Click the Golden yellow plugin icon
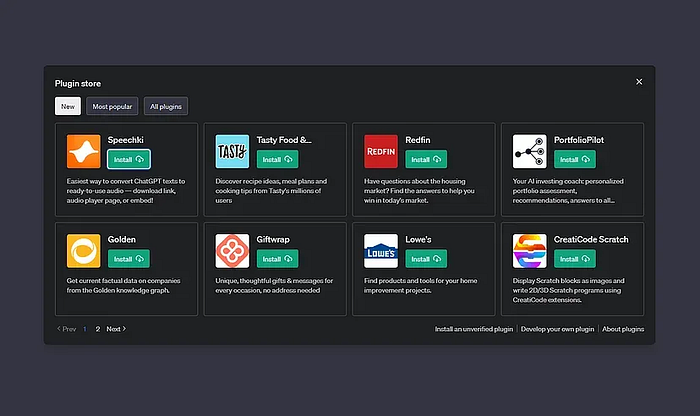Image resolution: width=700 pixels, height=416 pixels. [83, 251]
